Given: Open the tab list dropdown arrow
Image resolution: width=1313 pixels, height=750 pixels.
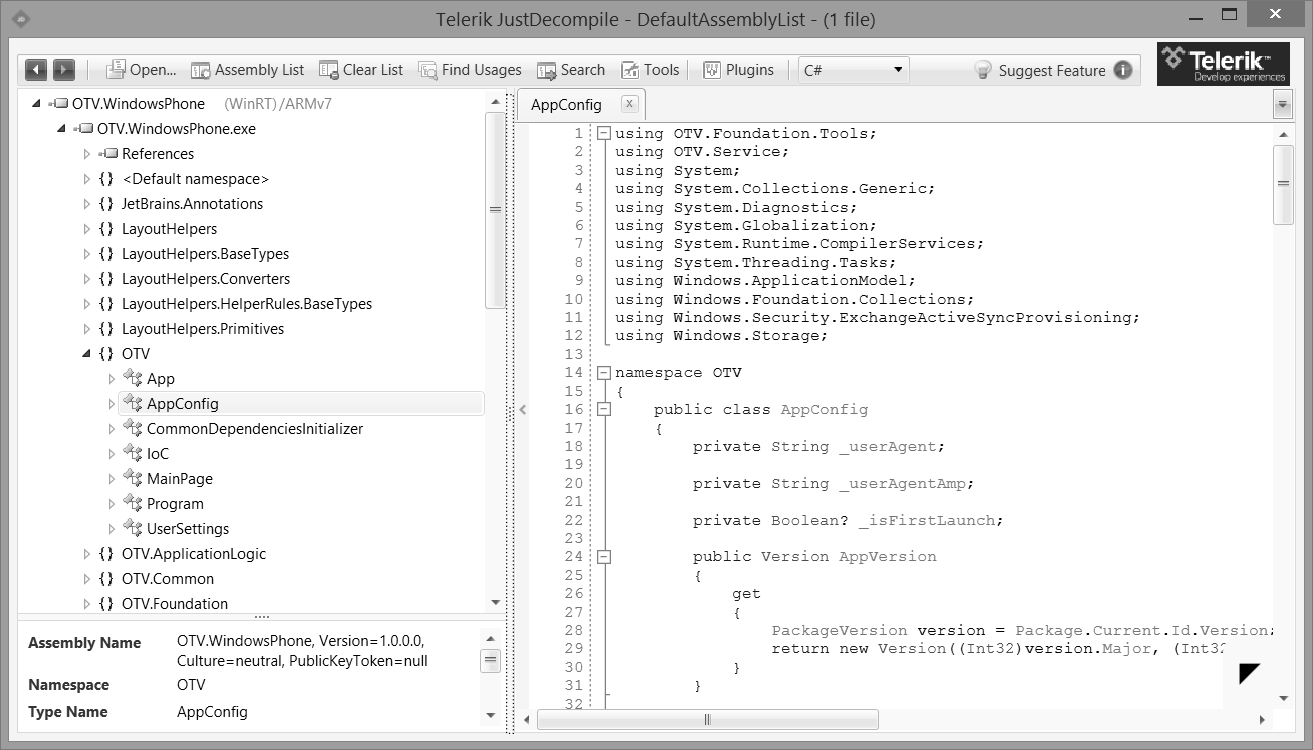Looking at the screenshot, I should point(1282,104).
